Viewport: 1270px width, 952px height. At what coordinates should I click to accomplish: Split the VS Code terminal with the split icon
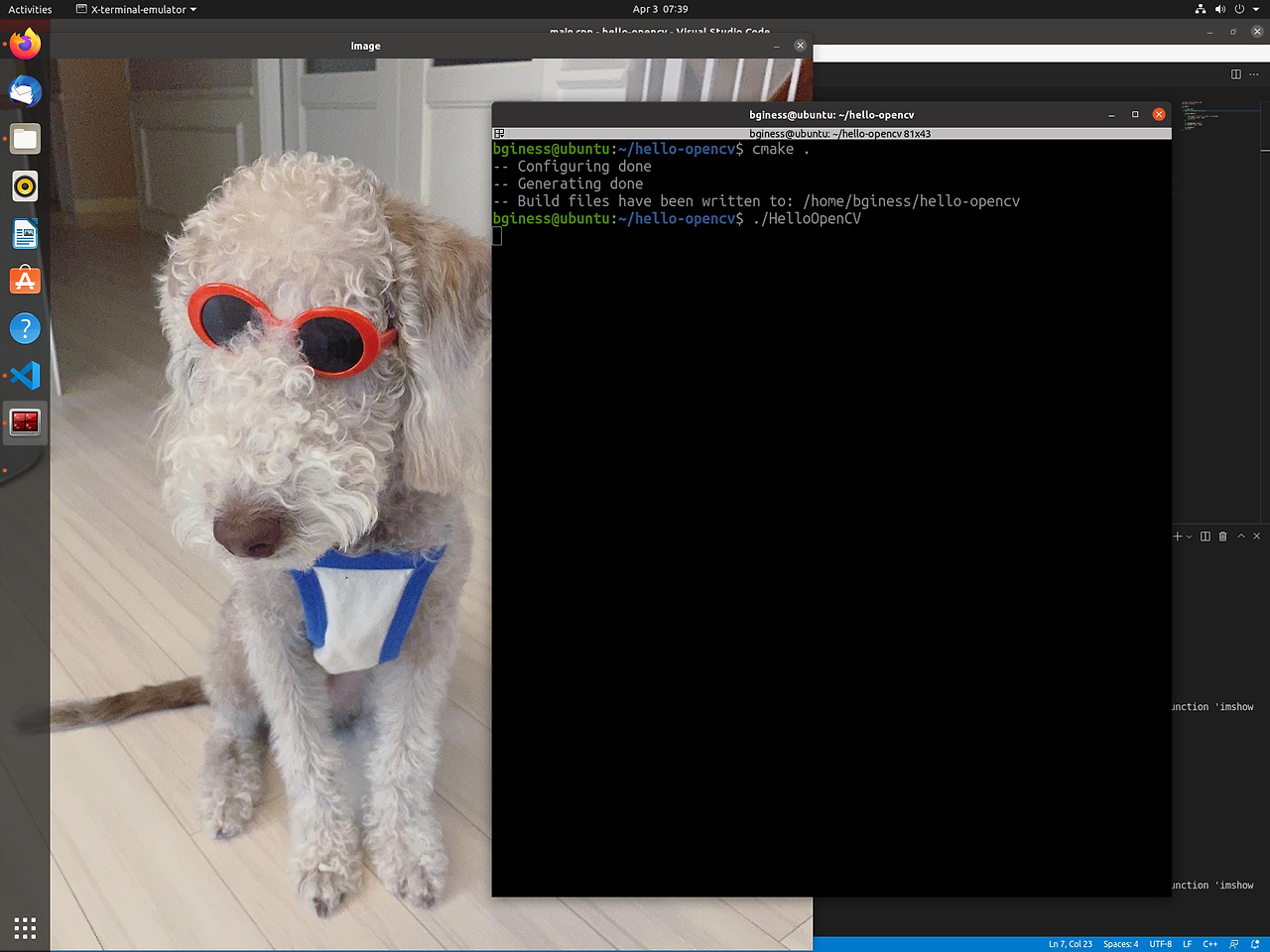(x=1205, y=536)
